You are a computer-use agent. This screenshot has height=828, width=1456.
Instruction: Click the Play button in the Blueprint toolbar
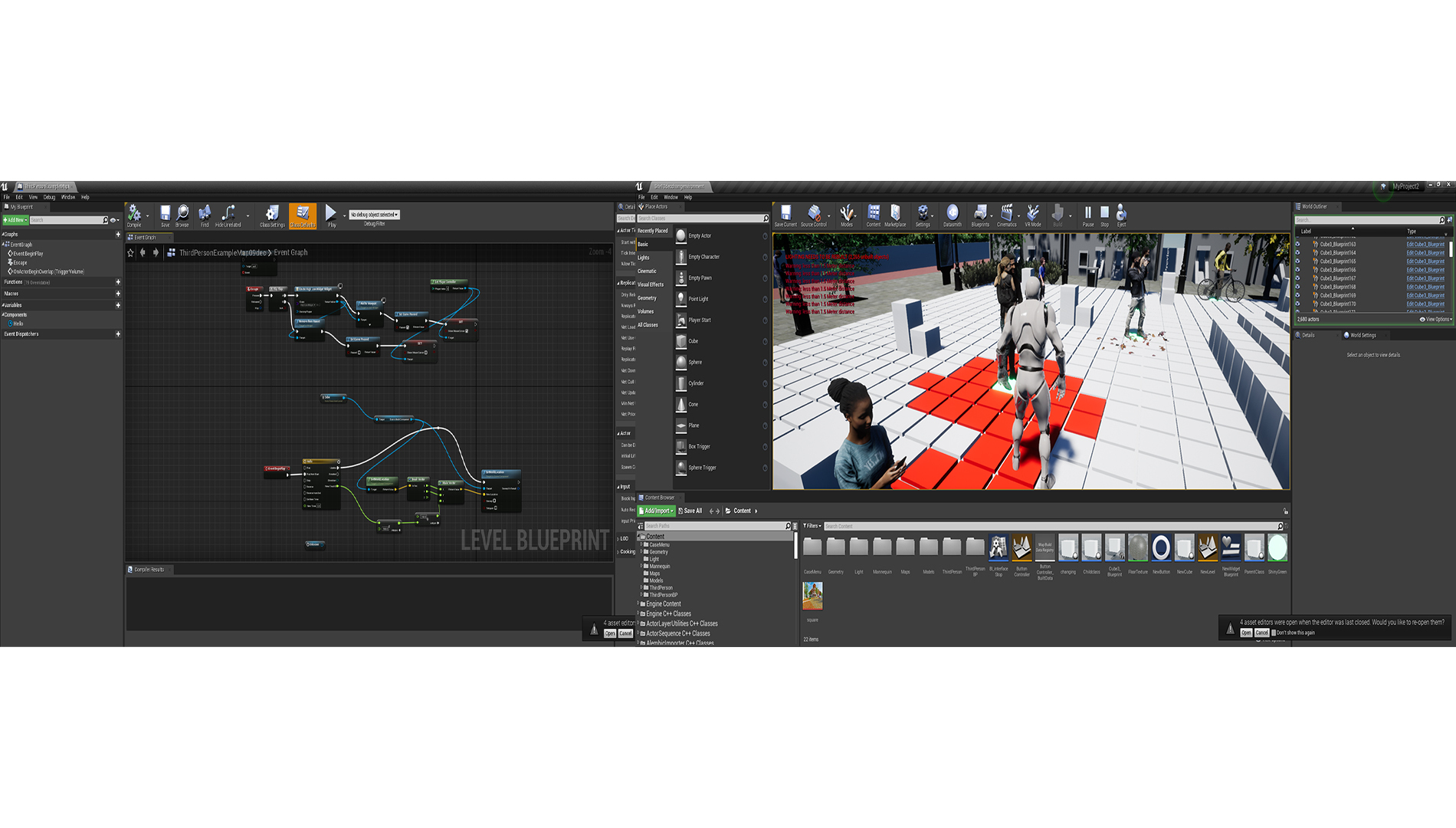click(x=331, y=215)
